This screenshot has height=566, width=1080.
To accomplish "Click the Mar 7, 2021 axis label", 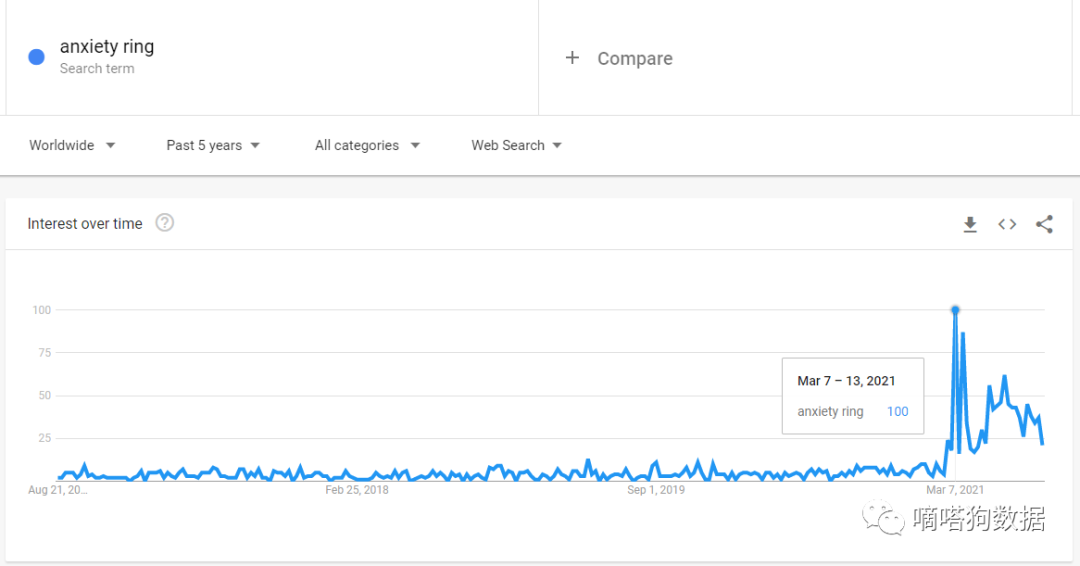I will tap(955, 490).
